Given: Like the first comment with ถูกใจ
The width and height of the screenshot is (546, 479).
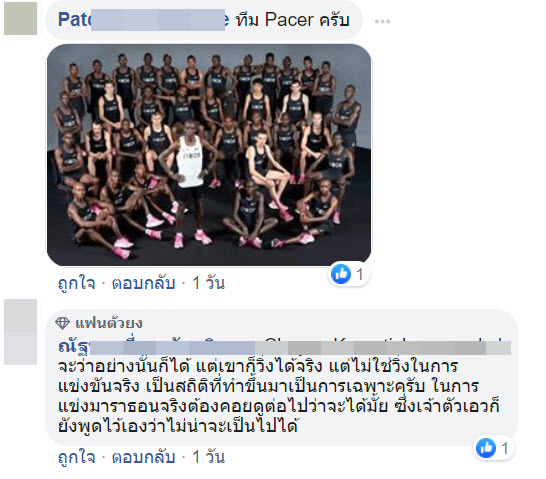Looking at the screenshot, I should 77,283.
